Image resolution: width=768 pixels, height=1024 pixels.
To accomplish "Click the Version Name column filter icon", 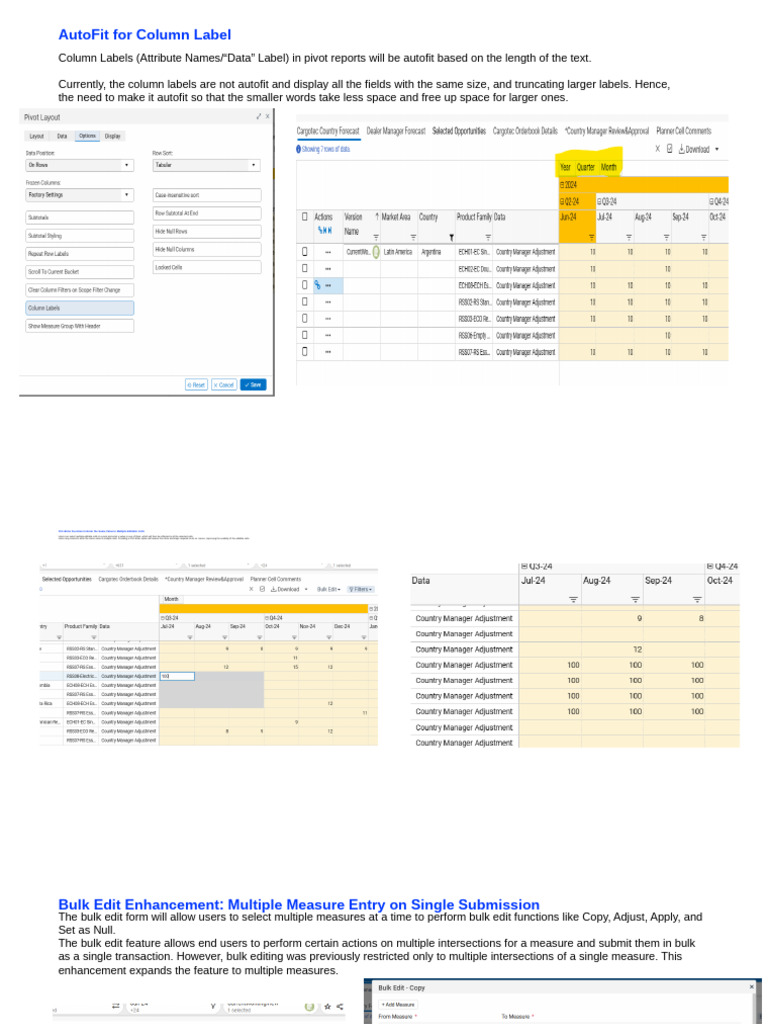I will [376, 238].
